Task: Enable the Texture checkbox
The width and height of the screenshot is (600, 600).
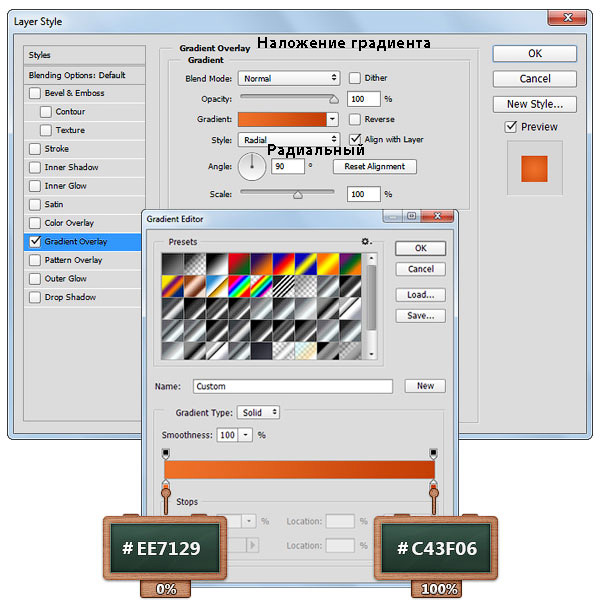Action: pos(46,130)
